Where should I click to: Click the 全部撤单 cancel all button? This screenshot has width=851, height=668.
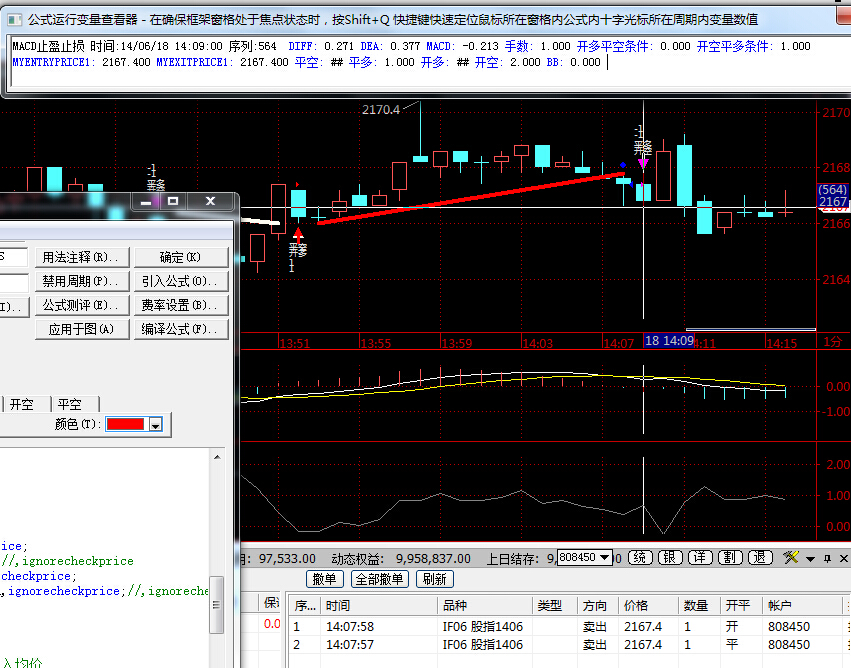(380, 579)
